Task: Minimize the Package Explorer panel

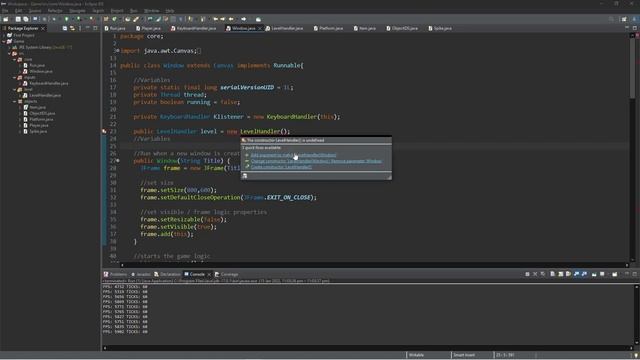Action: tap(87, 28)
